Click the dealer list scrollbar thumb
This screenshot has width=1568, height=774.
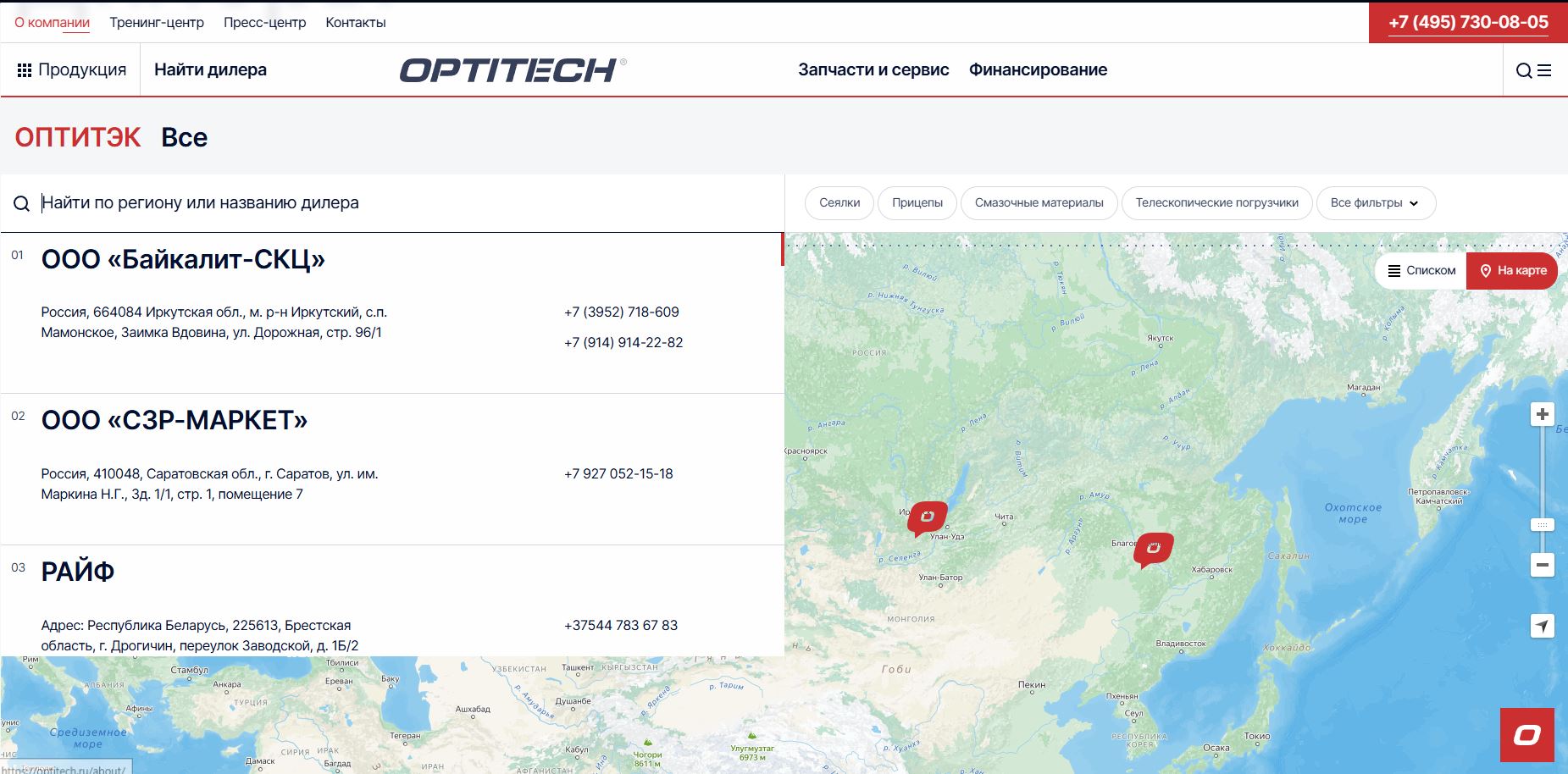coord(783,250)
